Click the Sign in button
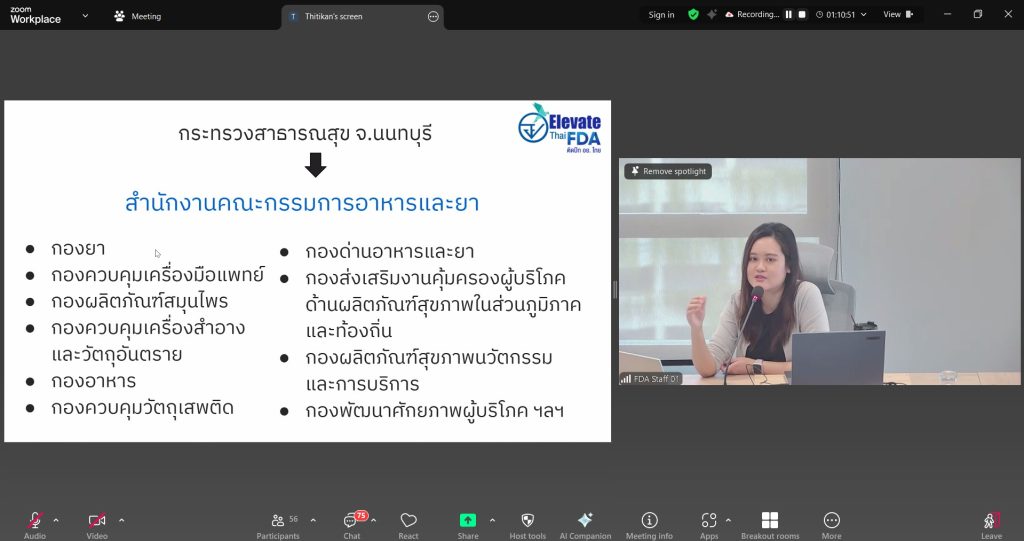This screenshot has height=541, width=1024. (662, 14)
